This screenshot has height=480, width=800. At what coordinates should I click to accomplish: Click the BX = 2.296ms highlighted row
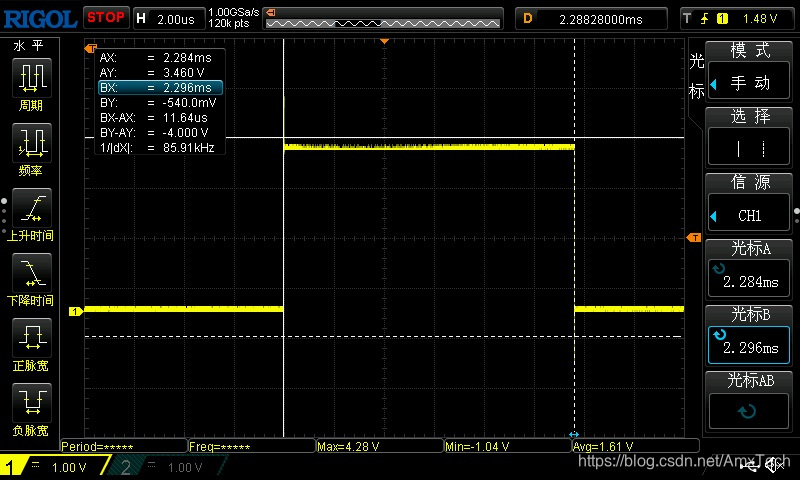coord(160,88)
